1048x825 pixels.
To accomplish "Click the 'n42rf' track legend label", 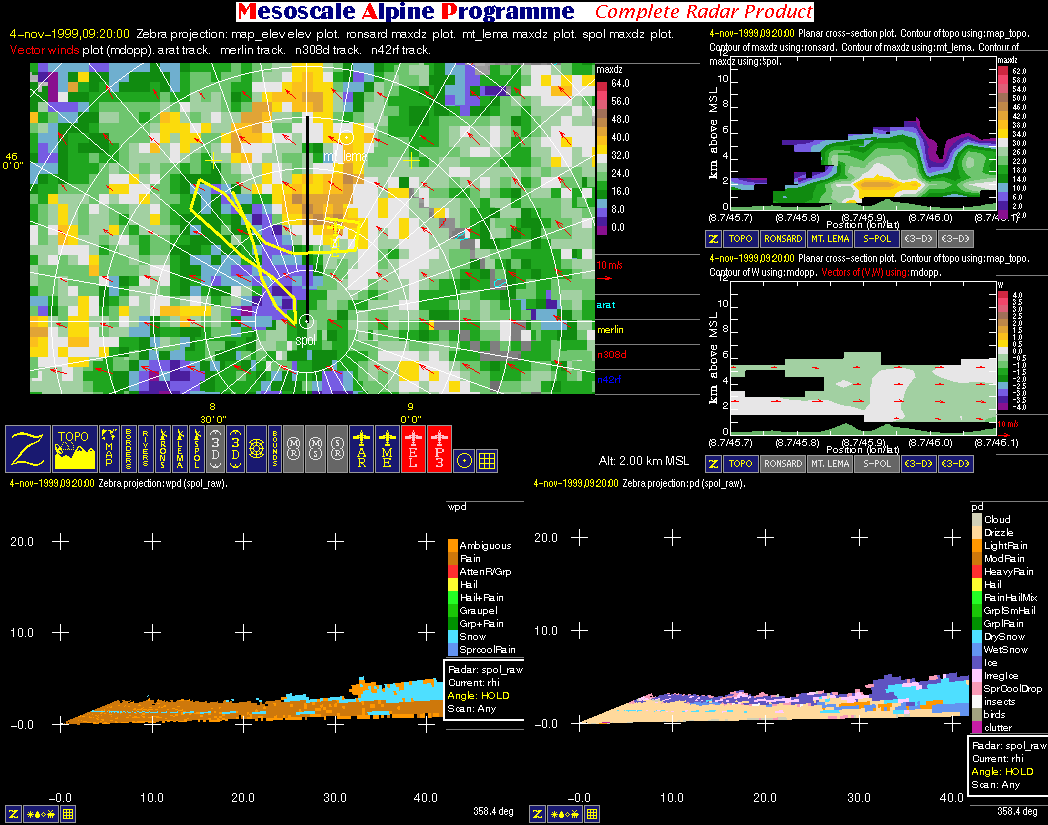I will [609, 380].
